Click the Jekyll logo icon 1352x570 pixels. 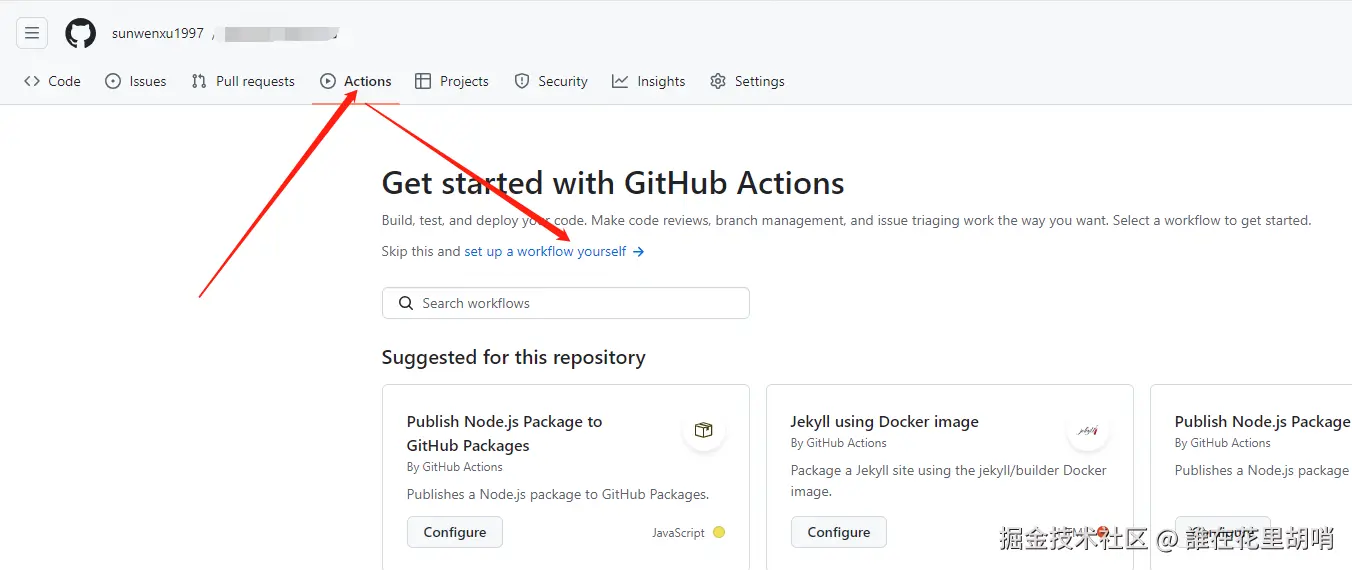click(x=1088, y=430)
